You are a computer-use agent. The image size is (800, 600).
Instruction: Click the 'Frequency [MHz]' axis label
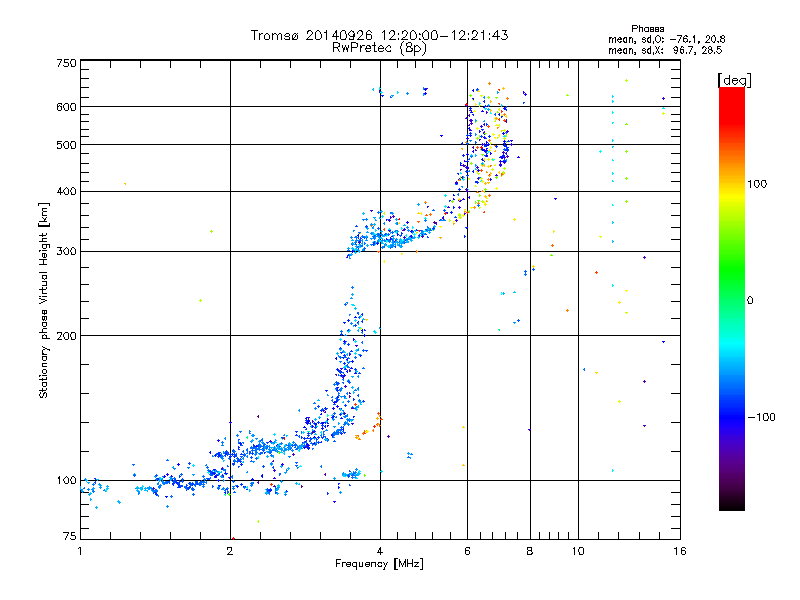[379, 564]
